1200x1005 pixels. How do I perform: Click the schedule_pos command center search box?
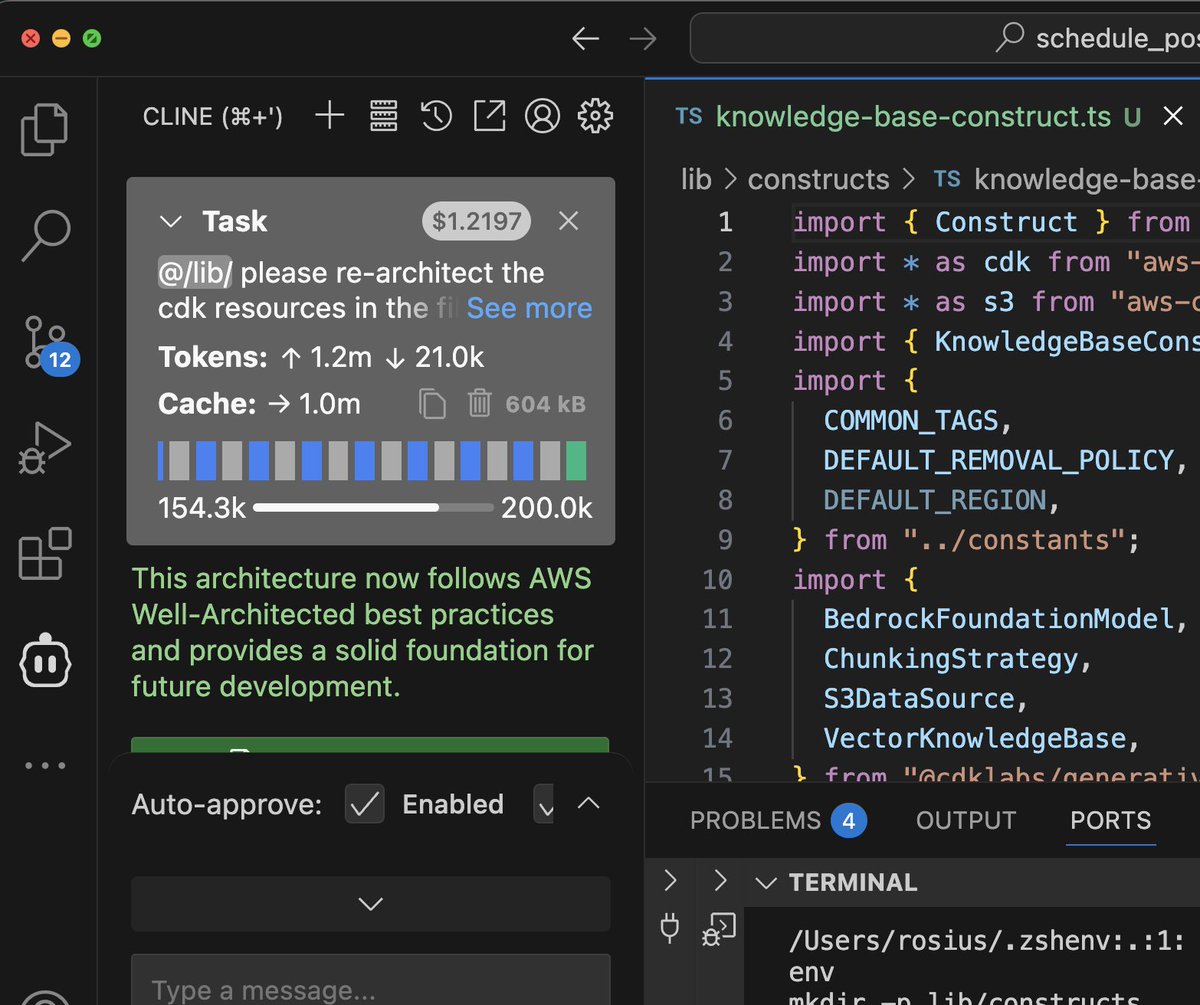(945, 39)
